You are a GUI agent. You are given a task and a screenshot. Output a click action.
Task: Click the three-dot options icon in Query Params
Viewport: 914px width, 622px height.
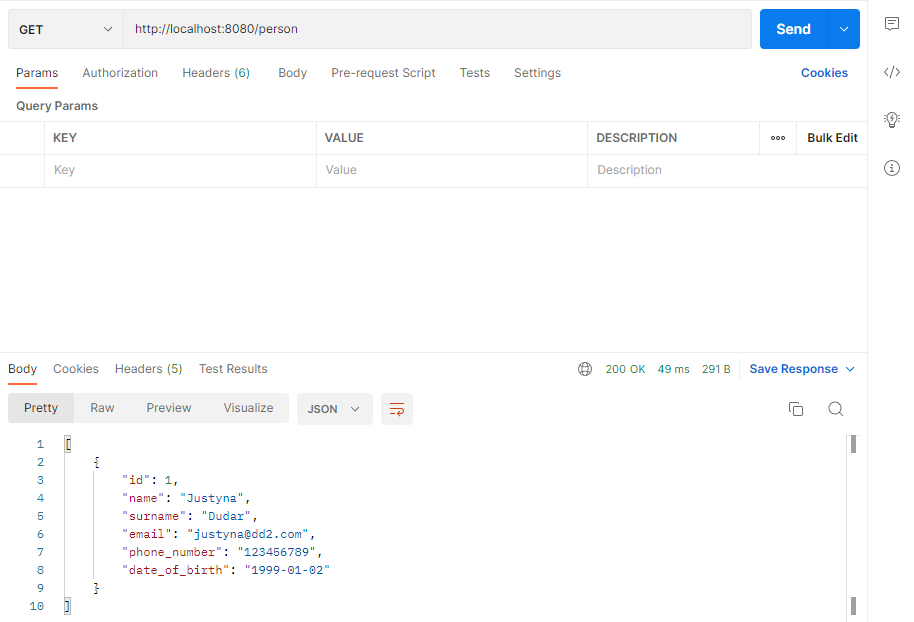(777, 137)
